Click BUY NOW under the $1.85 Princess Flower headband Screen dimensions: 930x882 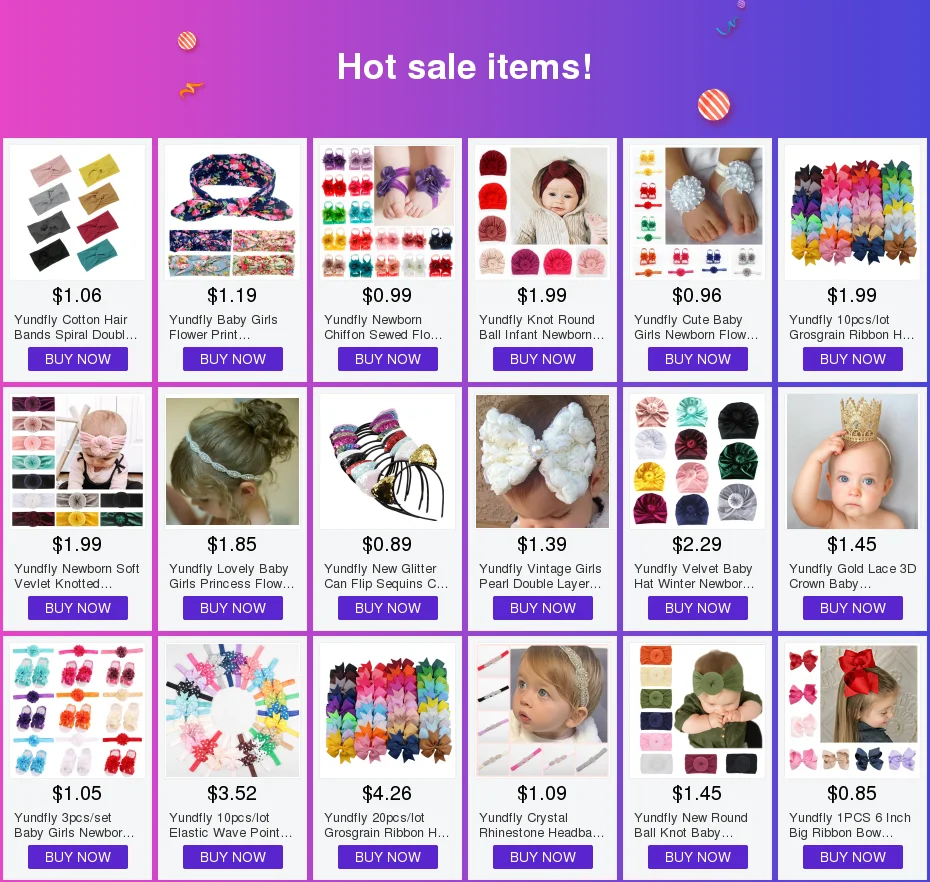[x=232, y=609]
